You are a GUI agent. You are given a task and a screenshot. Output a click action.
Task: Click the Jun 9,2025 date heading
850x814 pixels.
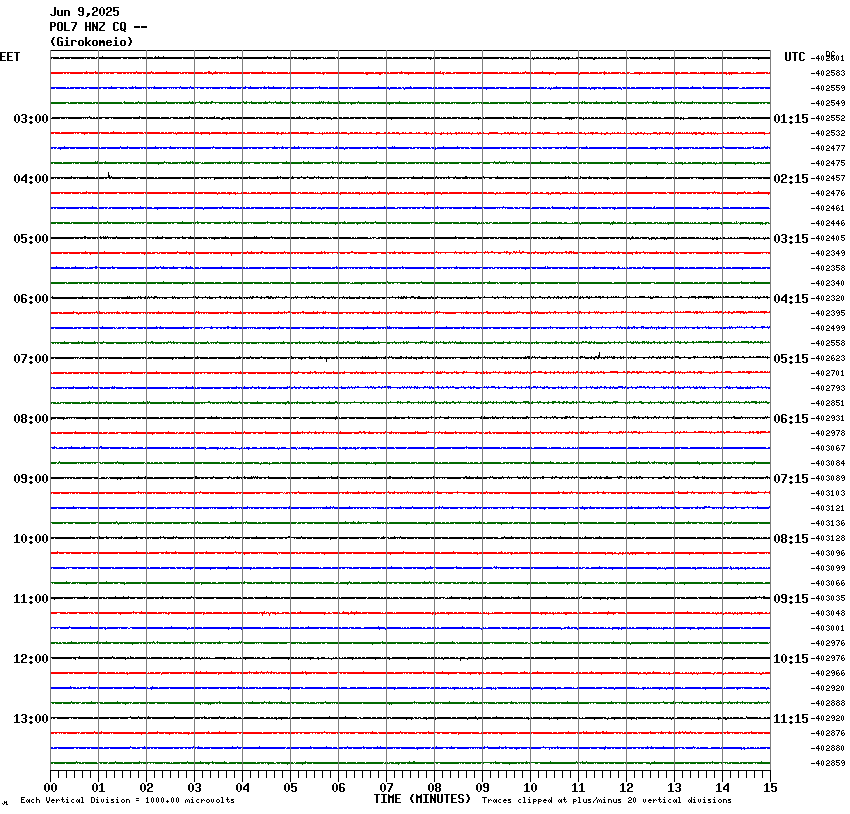[x=87, y=12]
